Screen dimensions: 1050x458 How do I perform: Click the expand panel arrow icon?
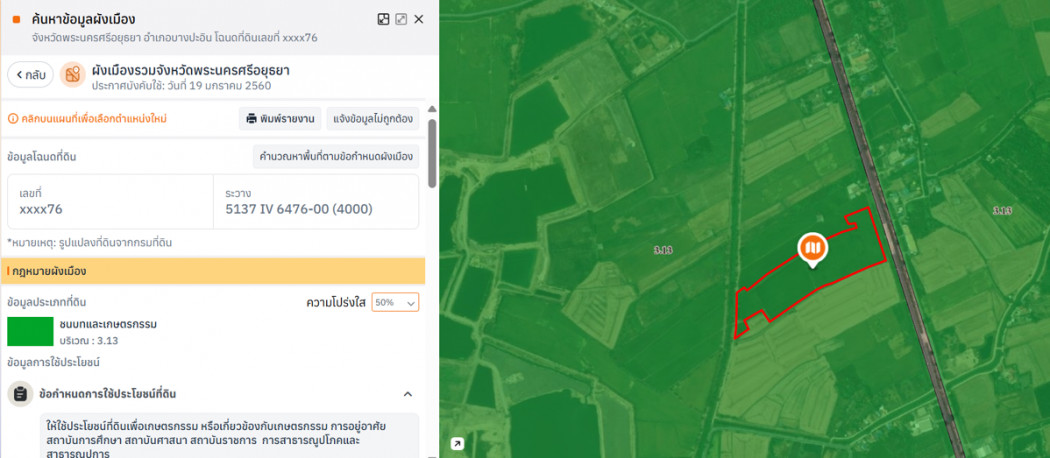pyautogui.click(x=401, y=19)
